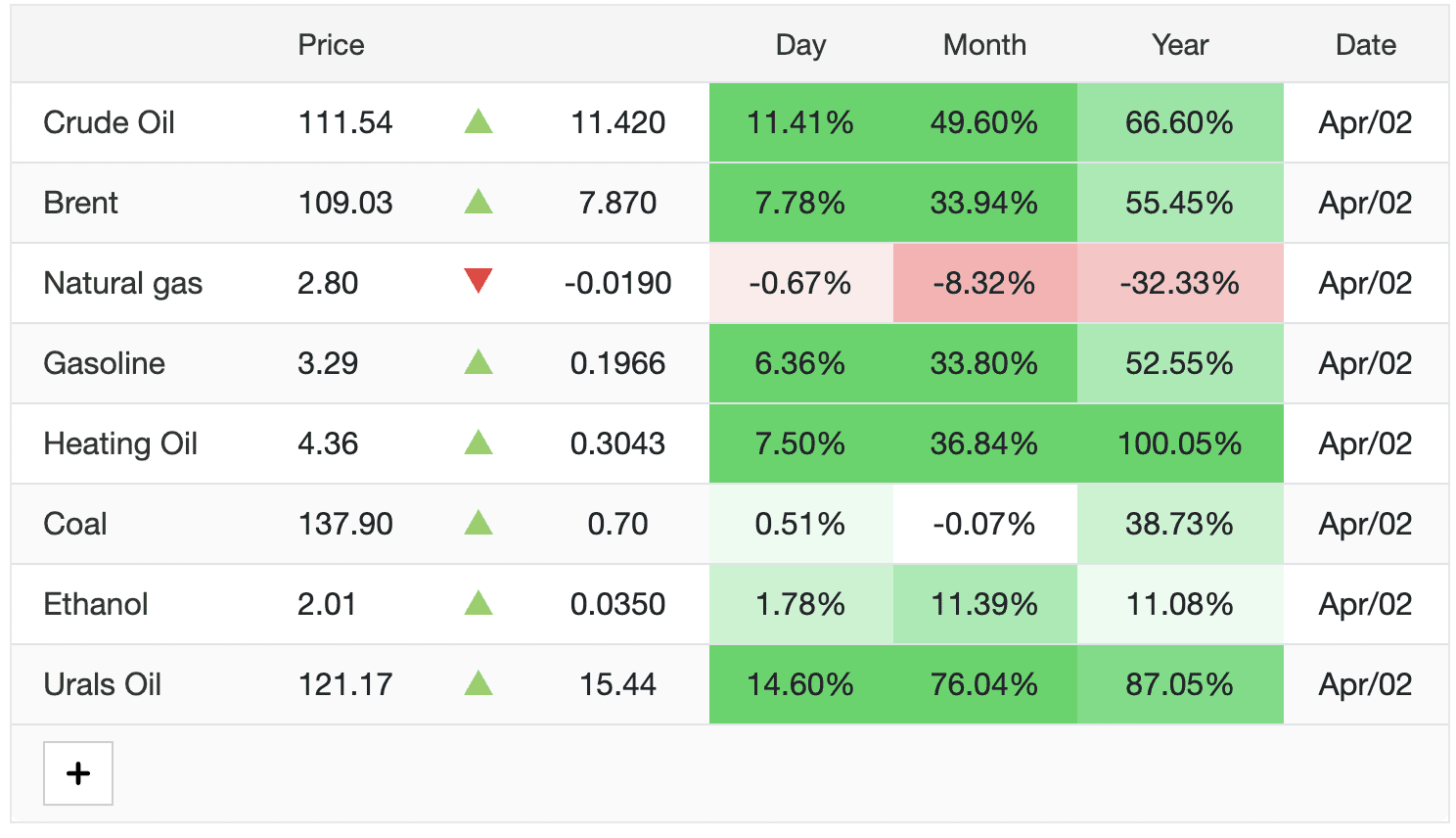Open the Urals Oil link
Viewport: 1456px width, 838px height.
coord(102,684)
